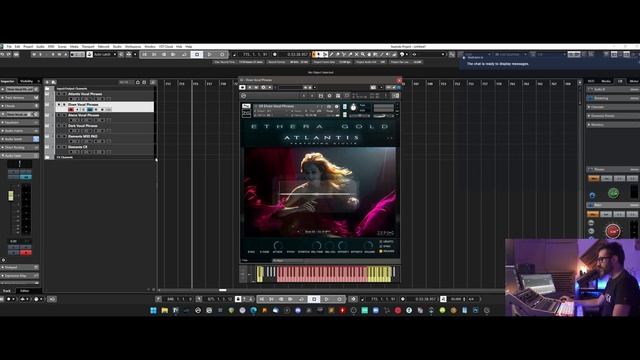Screen dimensions: 640x360
Task: Toggle cycle in the bottom transport bar
Action: pos(302,299)
